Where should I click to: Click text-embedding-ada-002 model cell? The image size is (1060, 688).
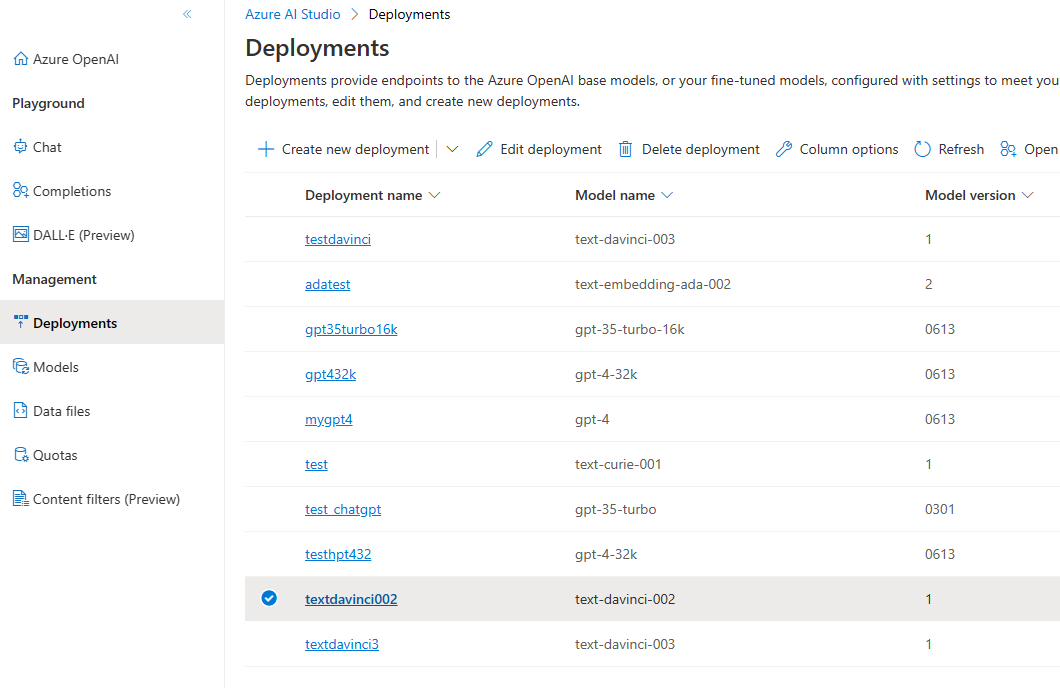pyautogui.click(x=653, y=284)
